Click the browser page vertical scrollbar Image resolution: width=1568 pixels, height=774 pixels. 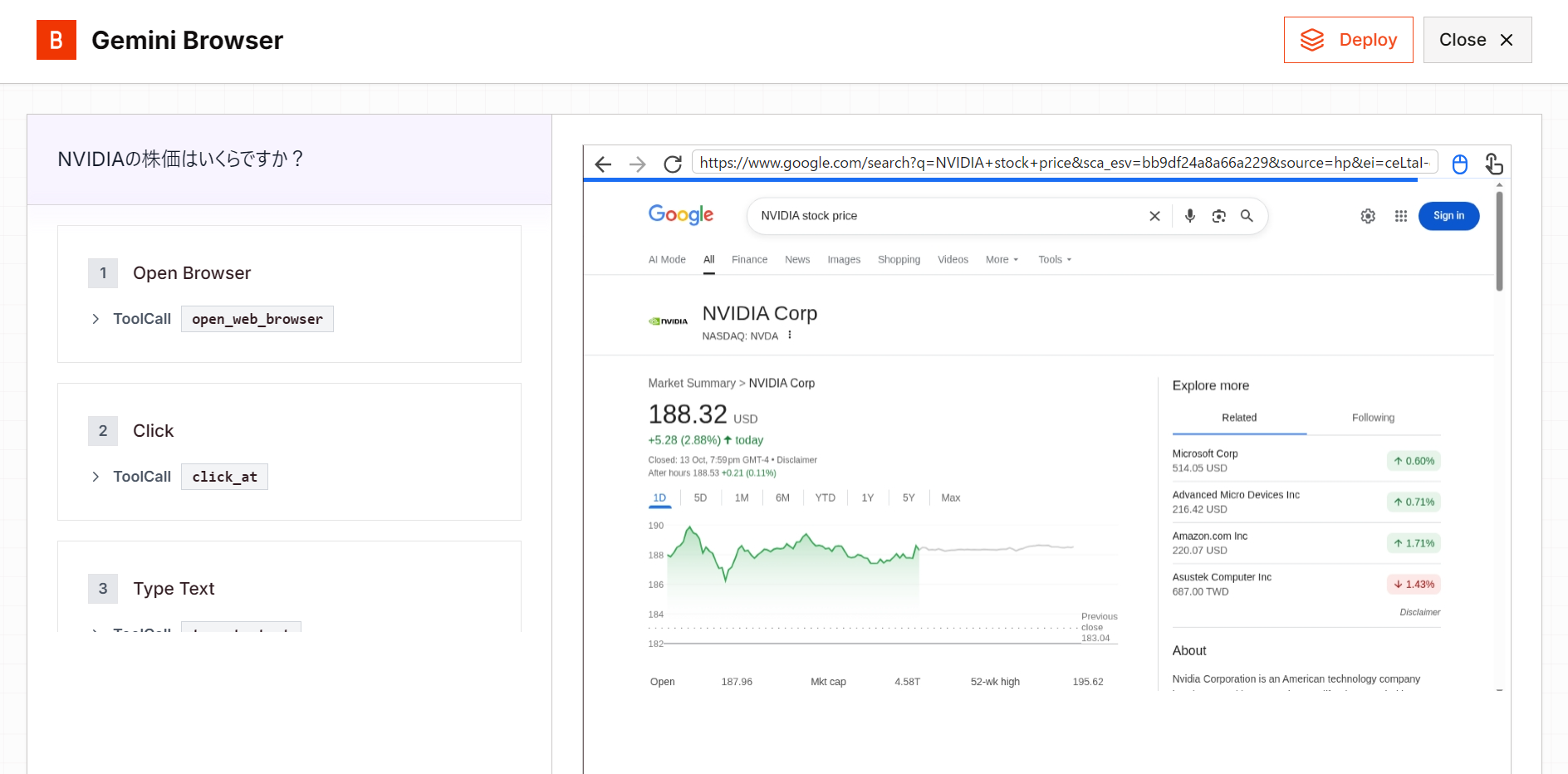click(x=1499, y=241)
